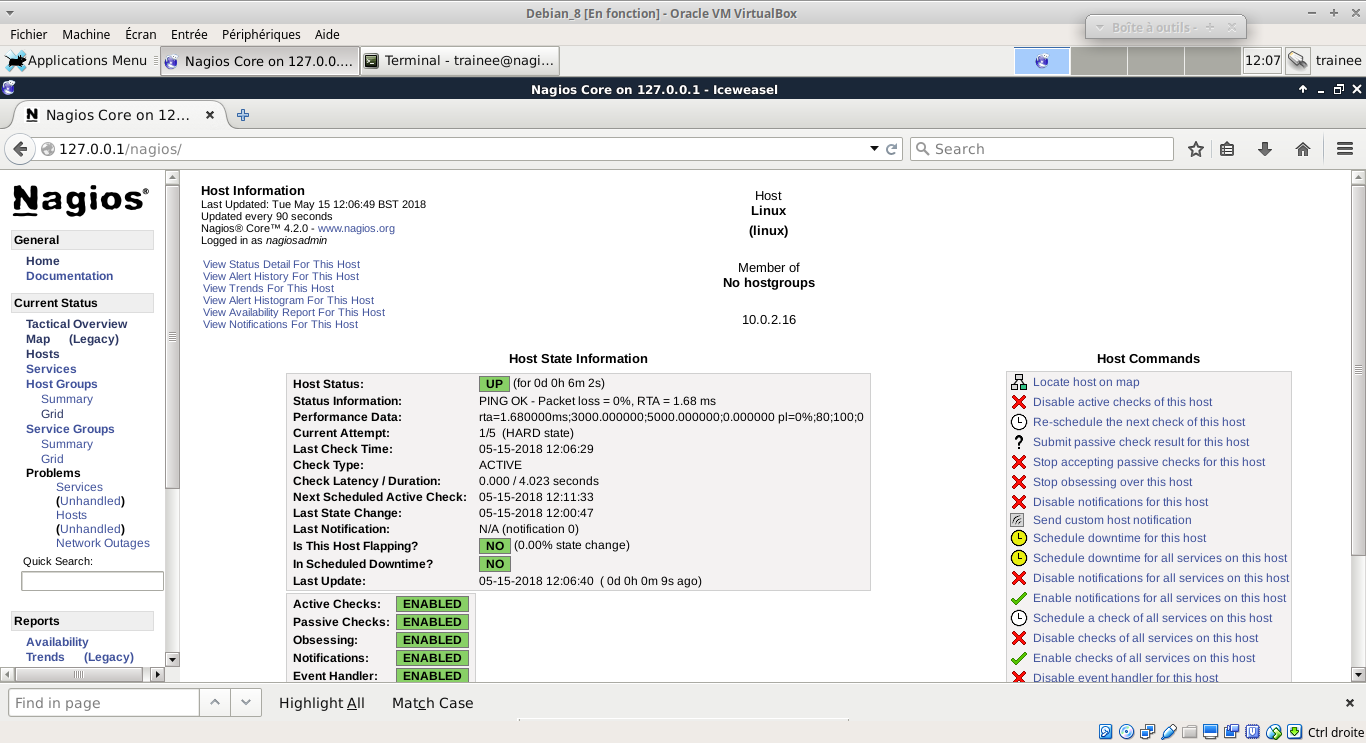The width and height of the screenshot is (1366, 743).
Task: Open View Notifications For This Host
Action: 280,325
